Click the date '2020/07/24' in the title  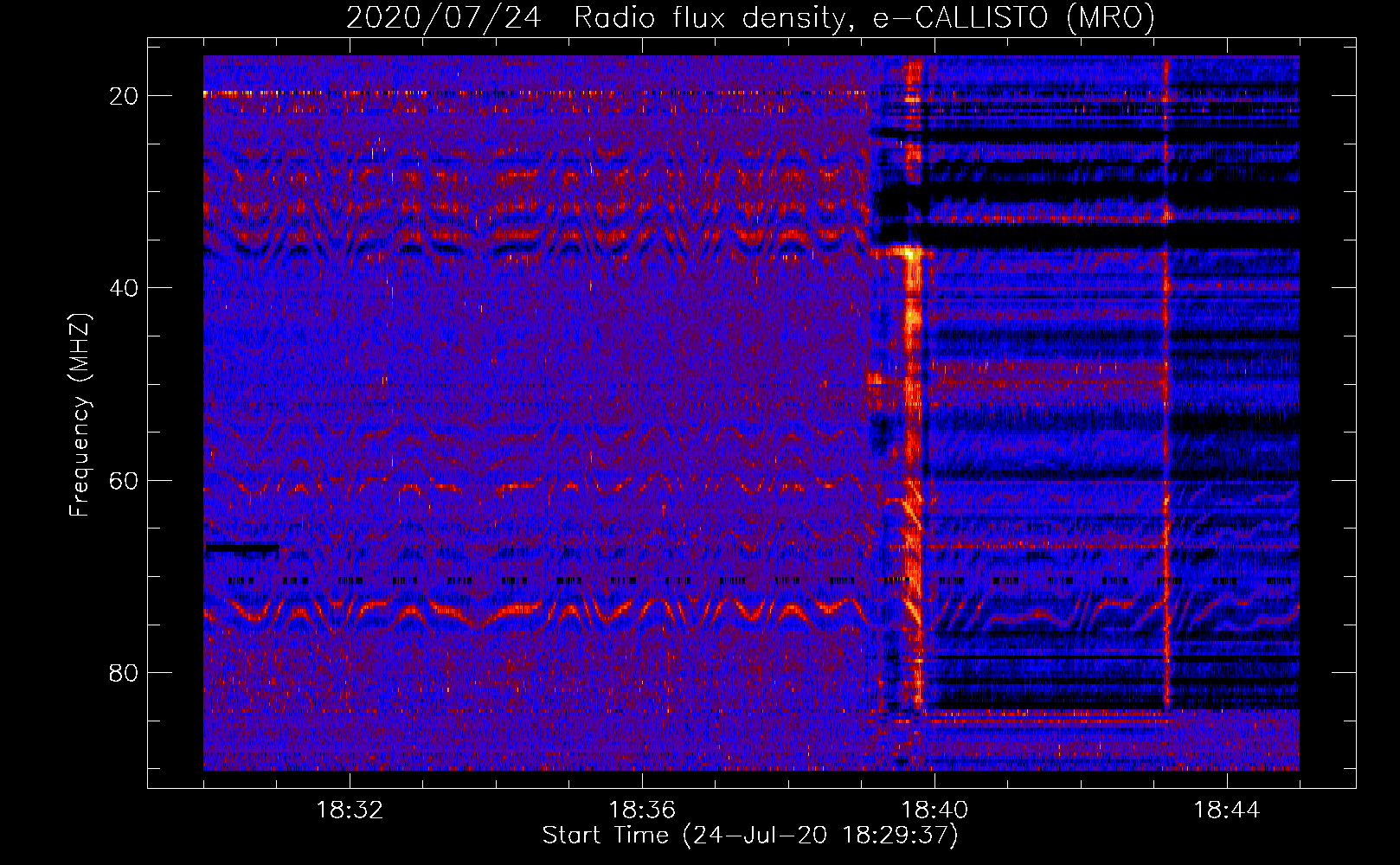click(444, 18)
